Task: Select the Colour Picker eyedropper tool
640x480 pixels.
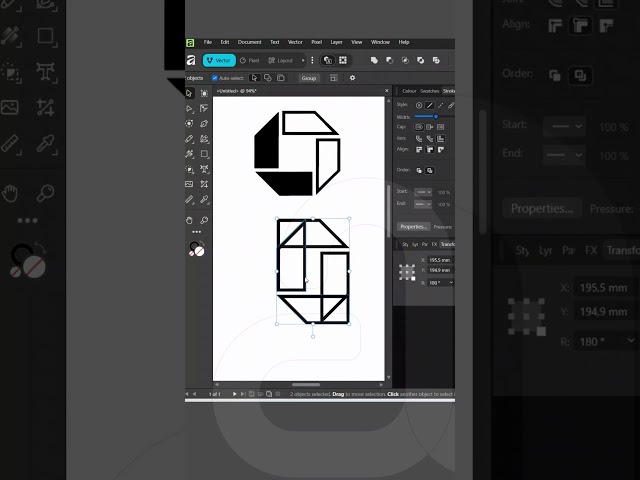Action: [204, 199]
